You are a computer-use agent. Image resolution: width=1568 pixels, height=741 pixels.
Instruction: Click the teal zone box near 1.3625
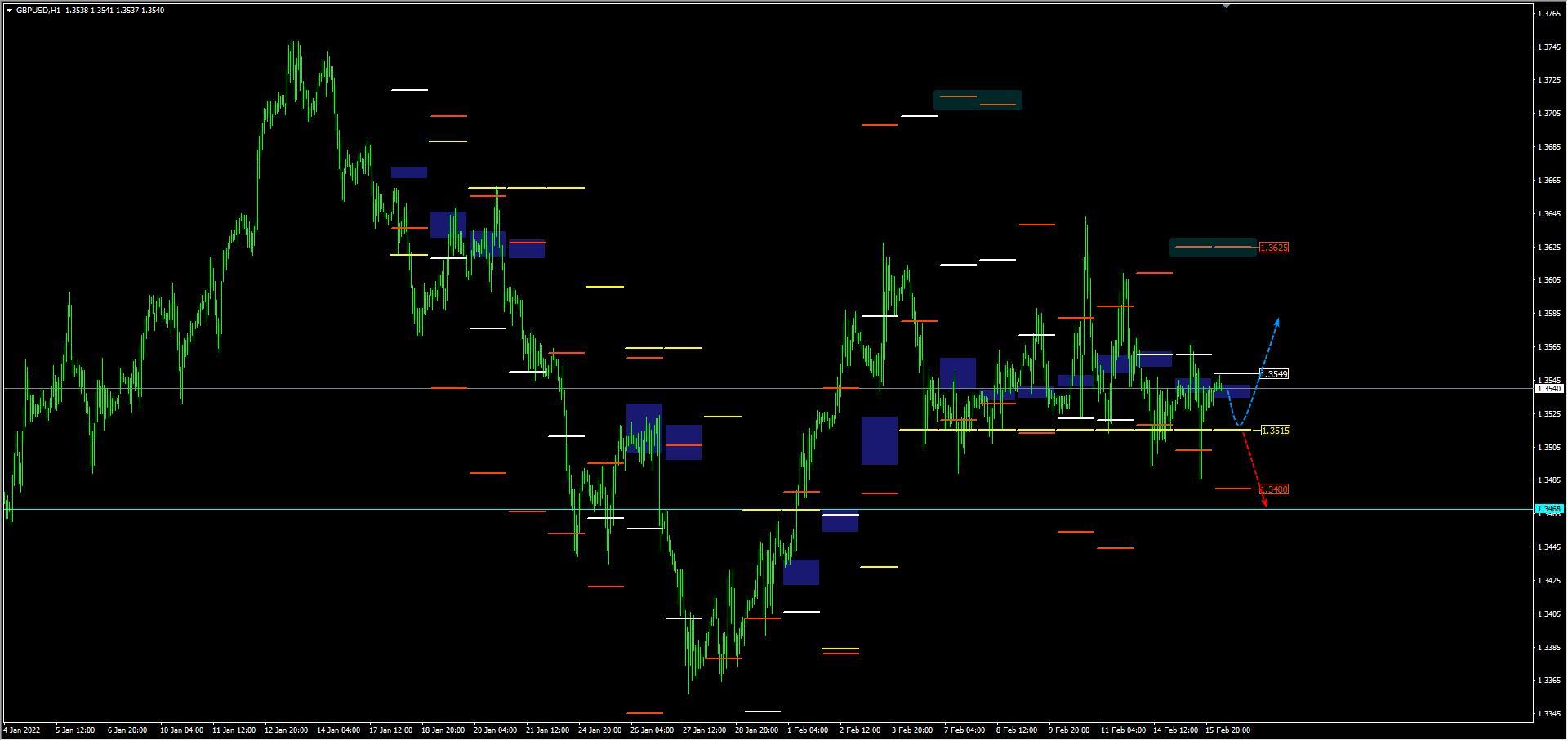point(1213,247)
